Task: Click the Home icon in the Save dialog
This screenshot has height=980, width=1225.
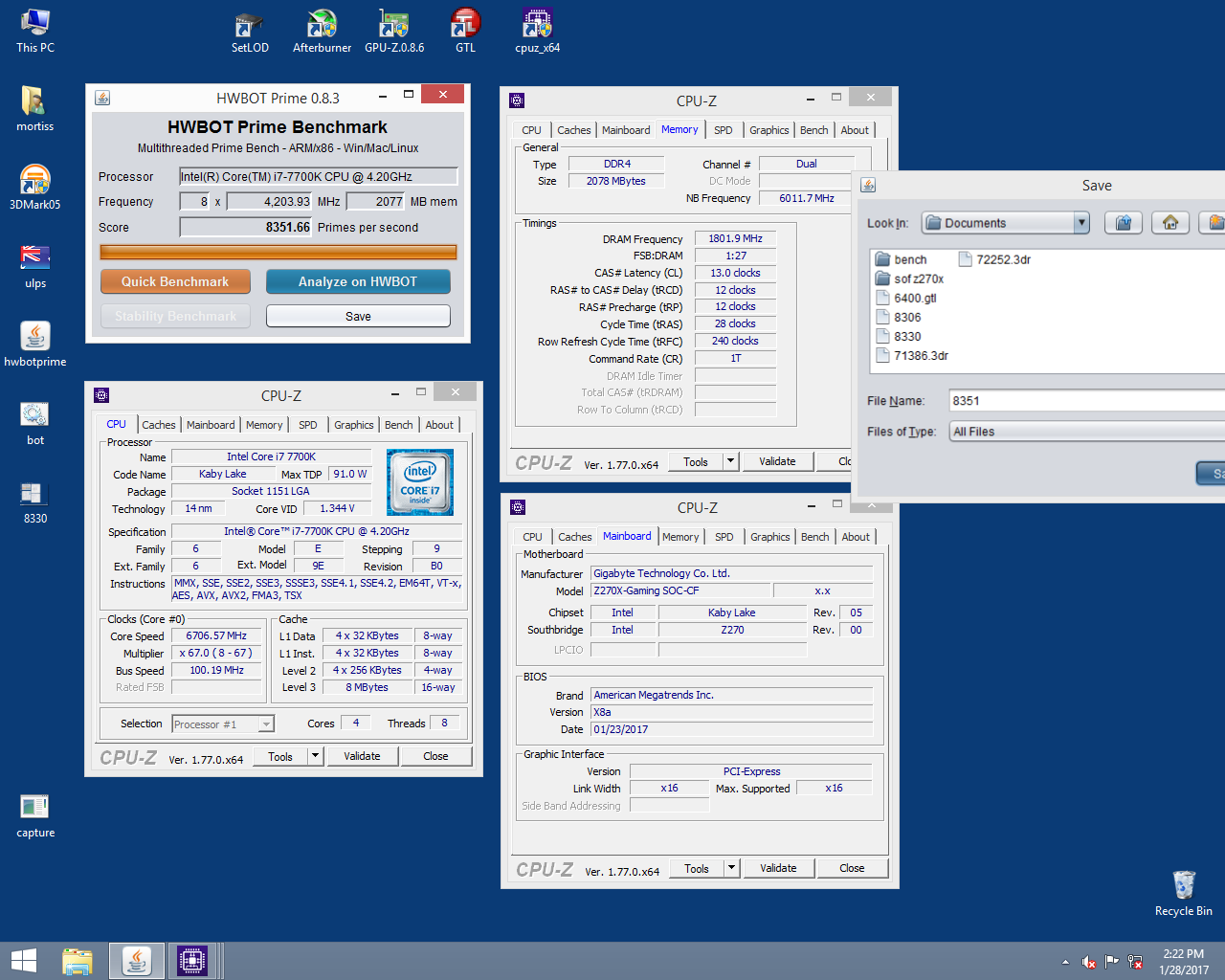Action: (1169, 223)
